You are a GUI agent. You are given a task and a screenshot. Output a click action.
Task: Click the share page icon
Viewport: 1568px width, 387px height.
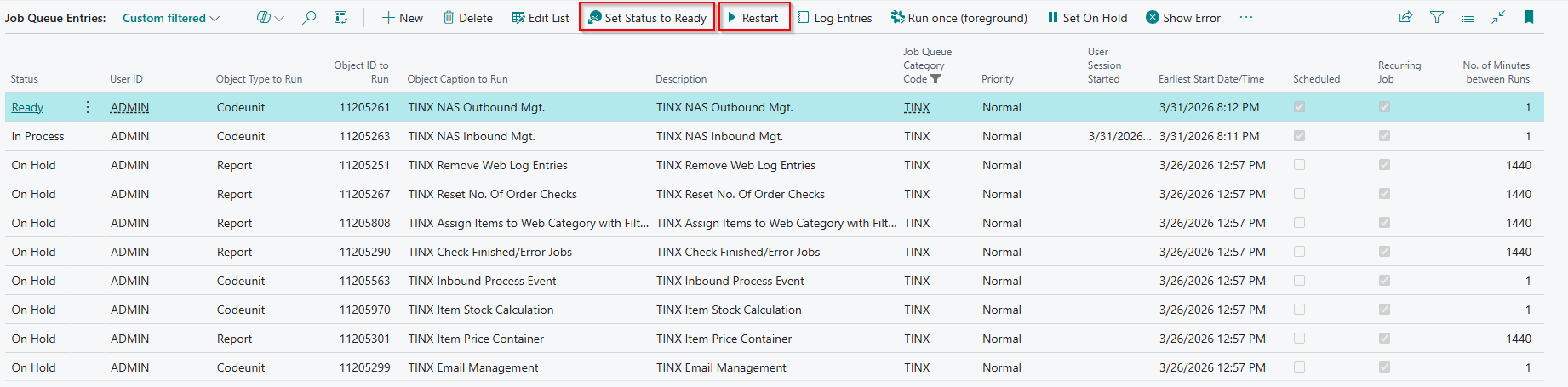coord(1405,17)
